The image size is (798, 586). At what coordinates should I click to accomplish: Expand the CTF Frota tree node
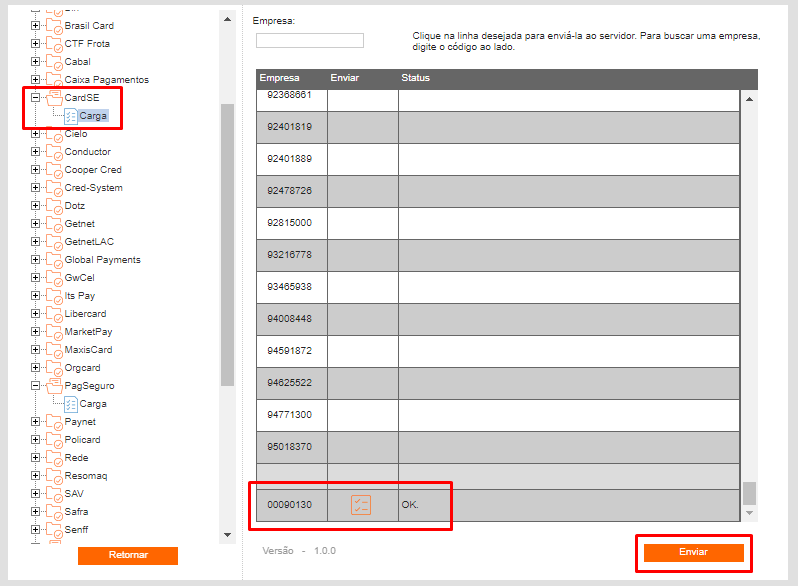pos(35,44)
